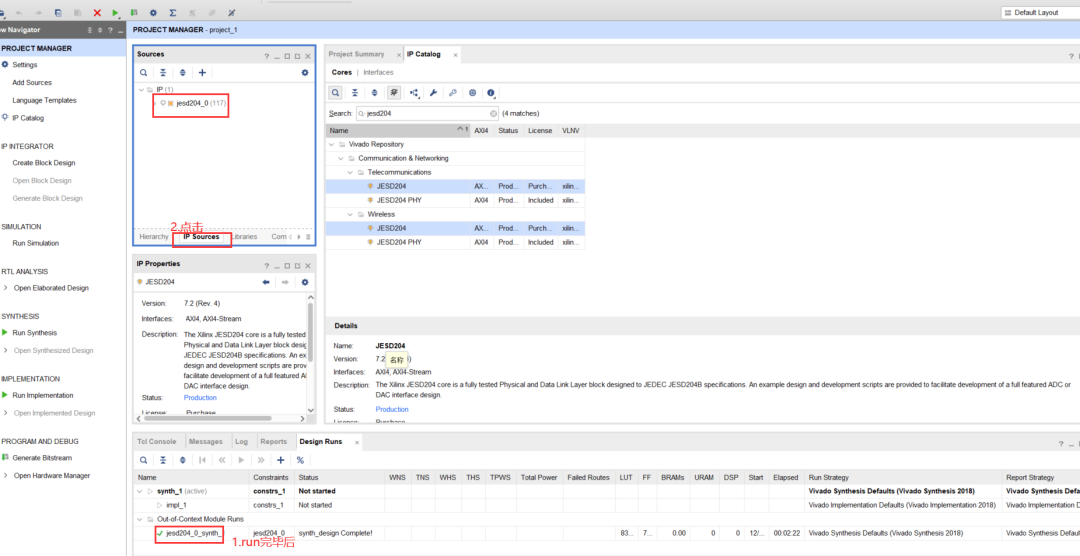Image resolution: width=1080 pixels, height=556 pixels.
Task: Toggle search icon in IP Catalog toolbar
Action: coord(335,92)
